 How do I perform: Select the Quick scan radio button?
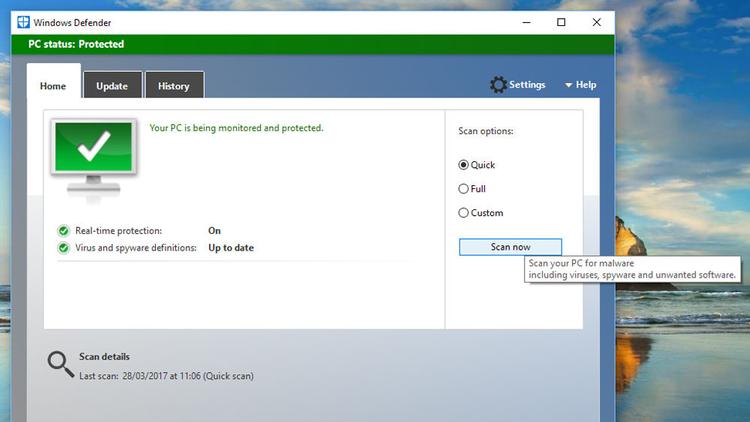coord(463,165)
